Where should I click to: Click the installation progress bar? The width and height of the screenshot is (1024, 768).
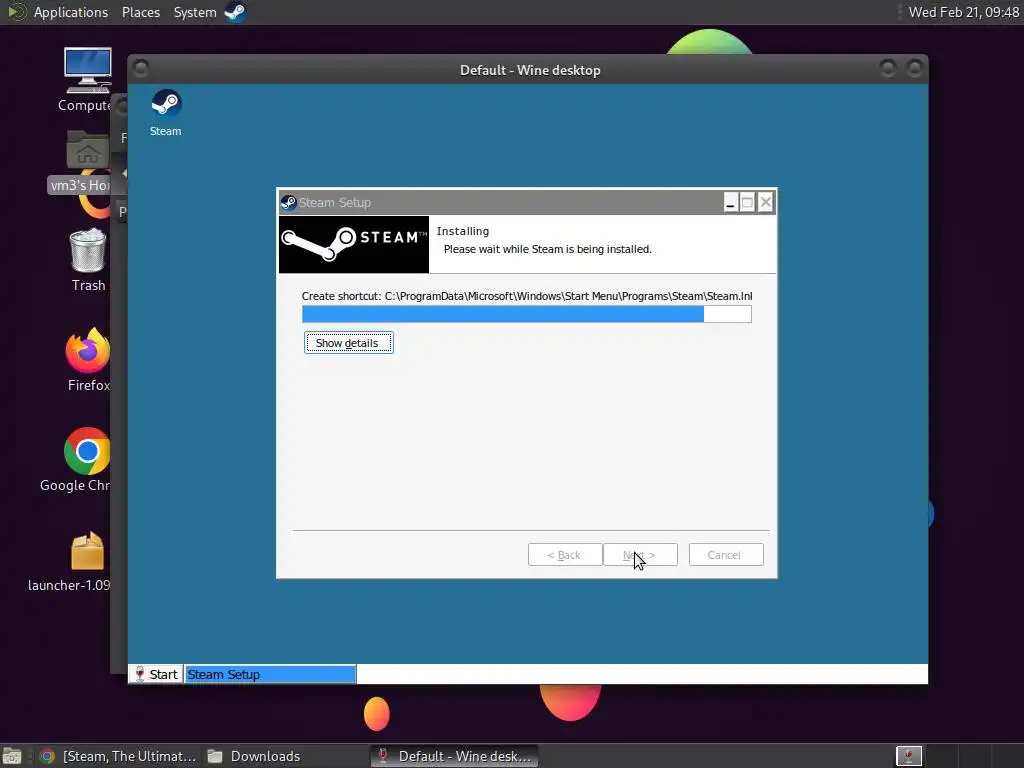coord(526,314)
